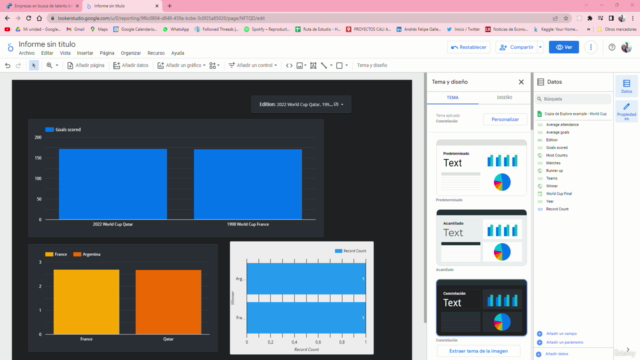The width and height of the screenshot is (640, 360).
Task: Click the Looker Studio logo
Action: click(10, 47)
